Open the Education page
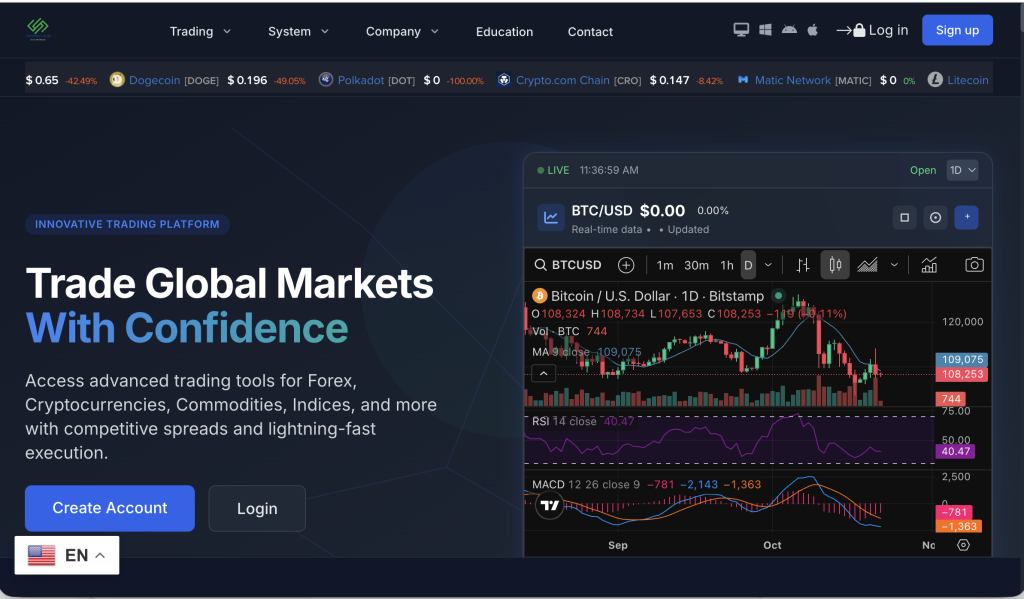The height and width of the screenshot is (599, 1024). pos(504,31)
